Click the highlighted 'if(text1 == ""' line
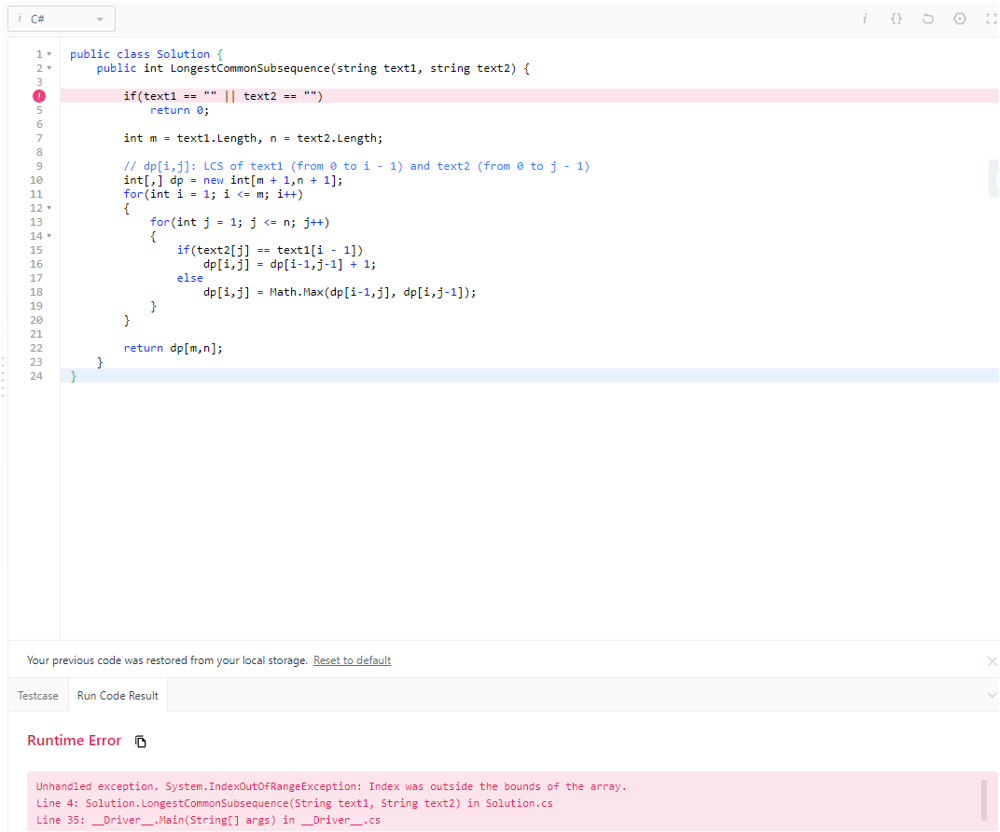The width and height of the screenshot is (1000, 832). click(223, 96)
